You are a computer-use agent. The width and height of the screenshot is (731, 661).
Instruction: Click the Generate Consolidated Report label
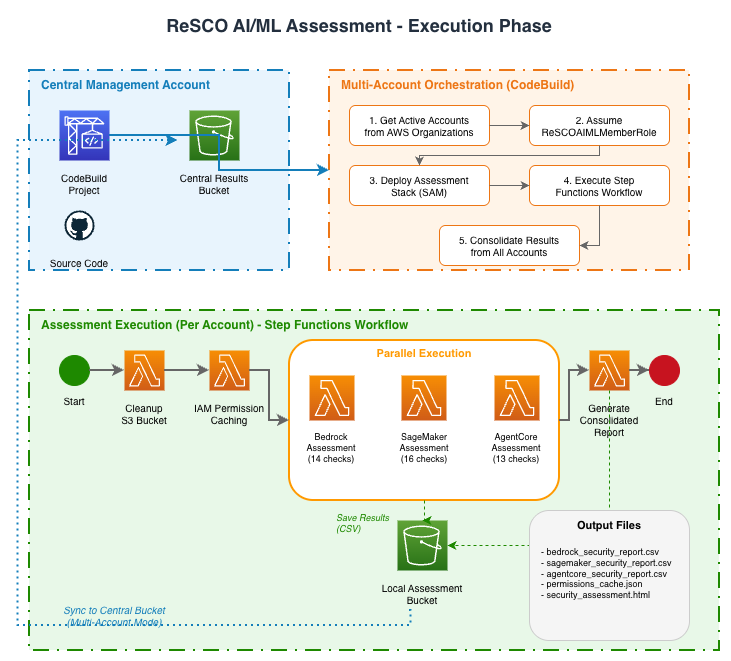609,420
